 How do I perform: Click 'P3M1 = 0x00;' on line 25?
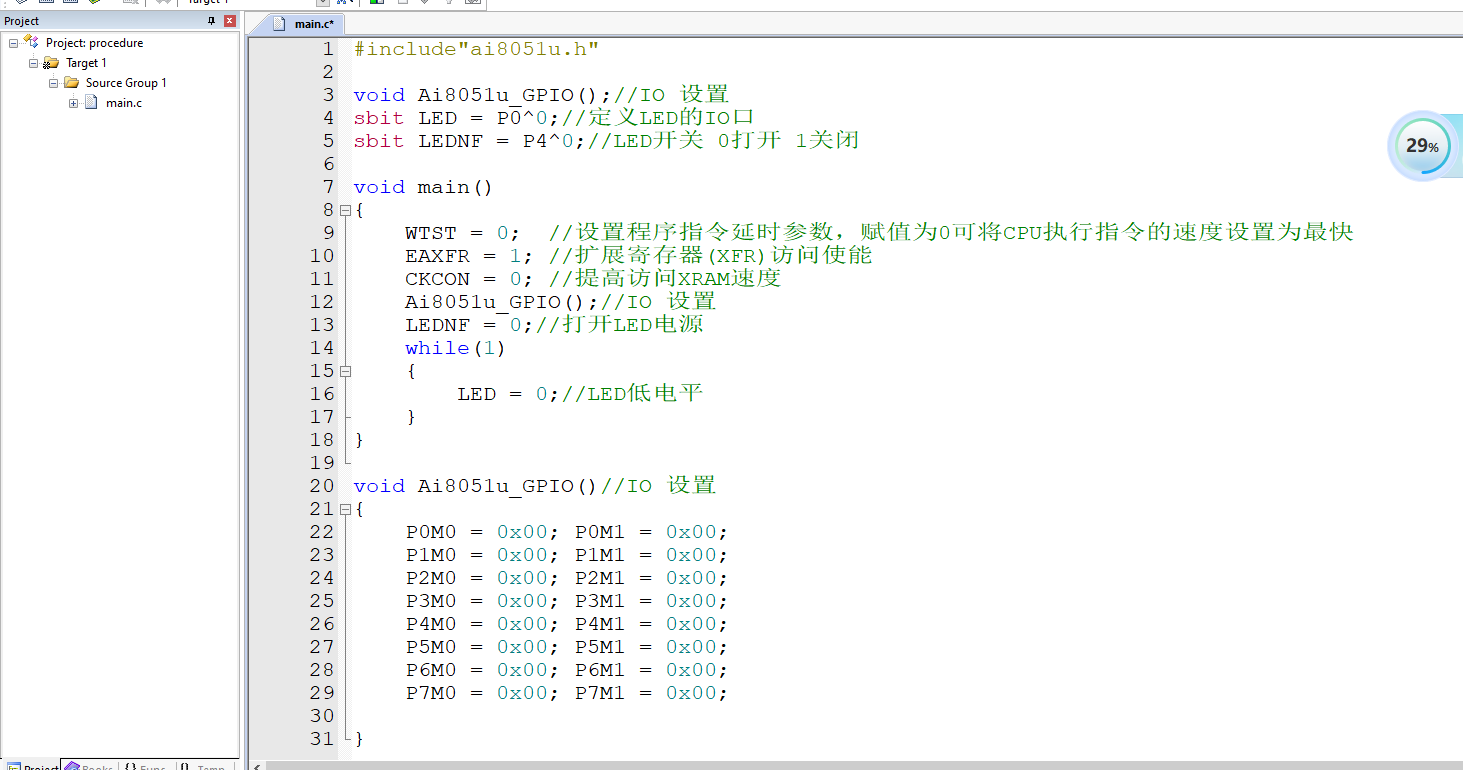pos(652,601)
